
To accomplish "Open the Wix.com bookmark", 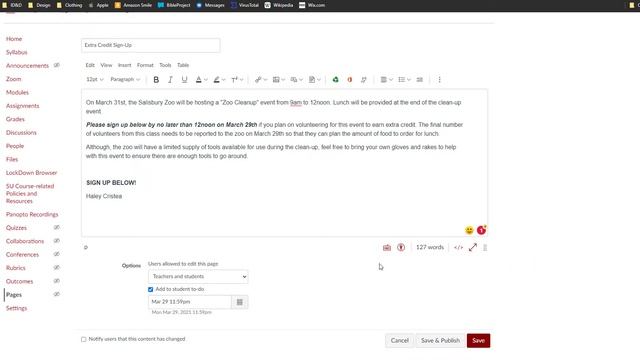I will (x=312, y=5).
